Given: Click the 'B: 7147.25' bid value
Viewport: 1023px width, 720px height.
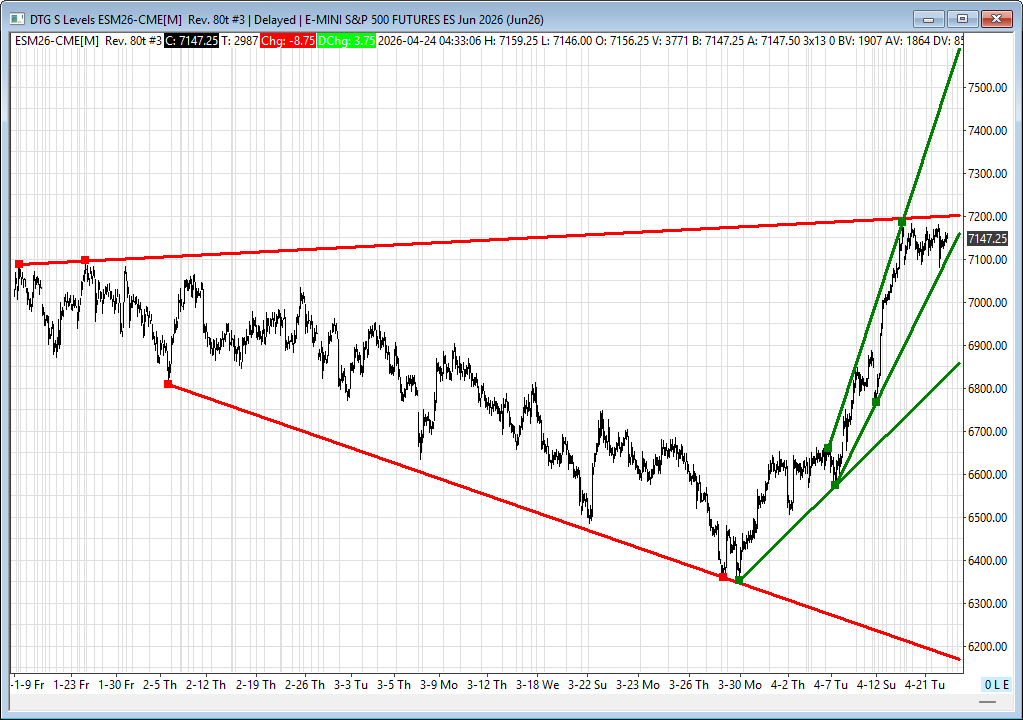Looking at the screenshot, I should [x=718, y=40].
